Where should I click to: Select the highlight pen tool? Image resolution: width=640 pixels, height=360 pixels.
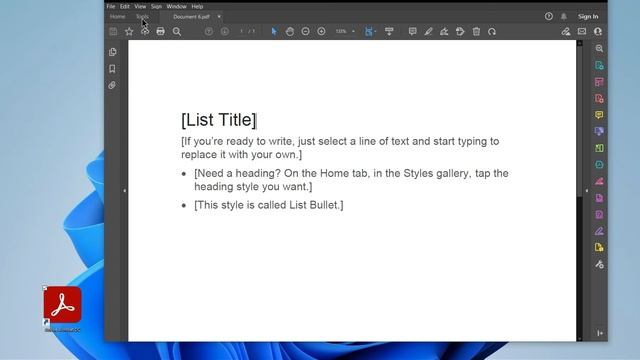[x=428, y=31]
